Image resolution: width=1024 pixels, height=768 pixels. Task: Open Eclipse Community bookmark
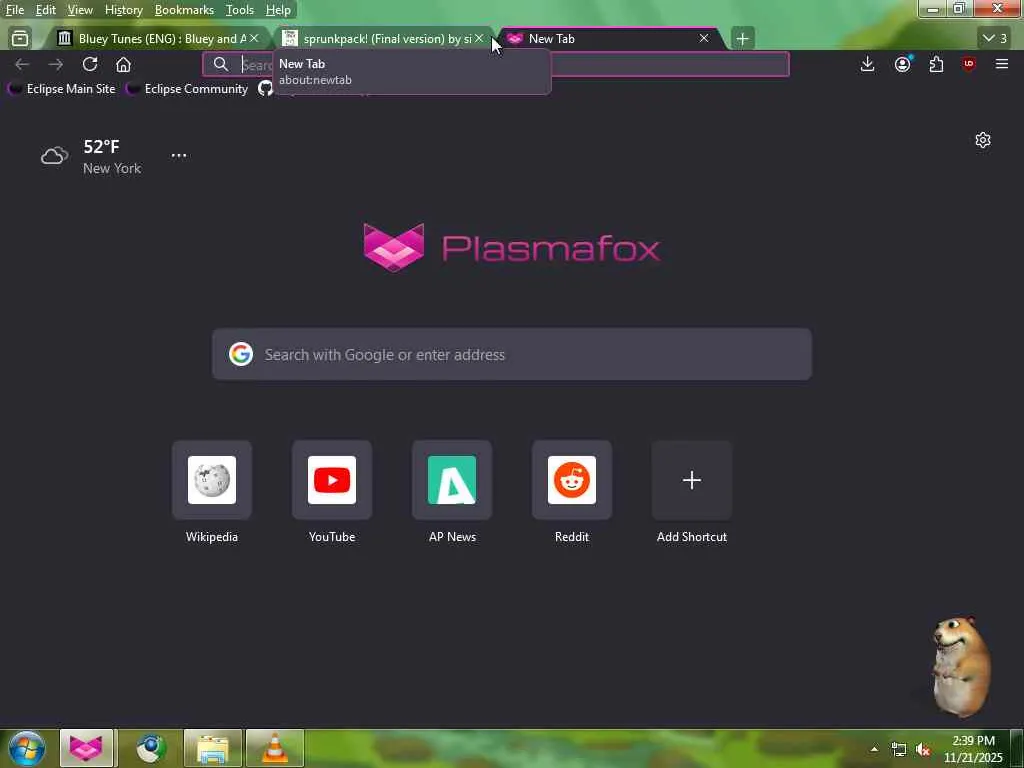[x=187, y=89]
